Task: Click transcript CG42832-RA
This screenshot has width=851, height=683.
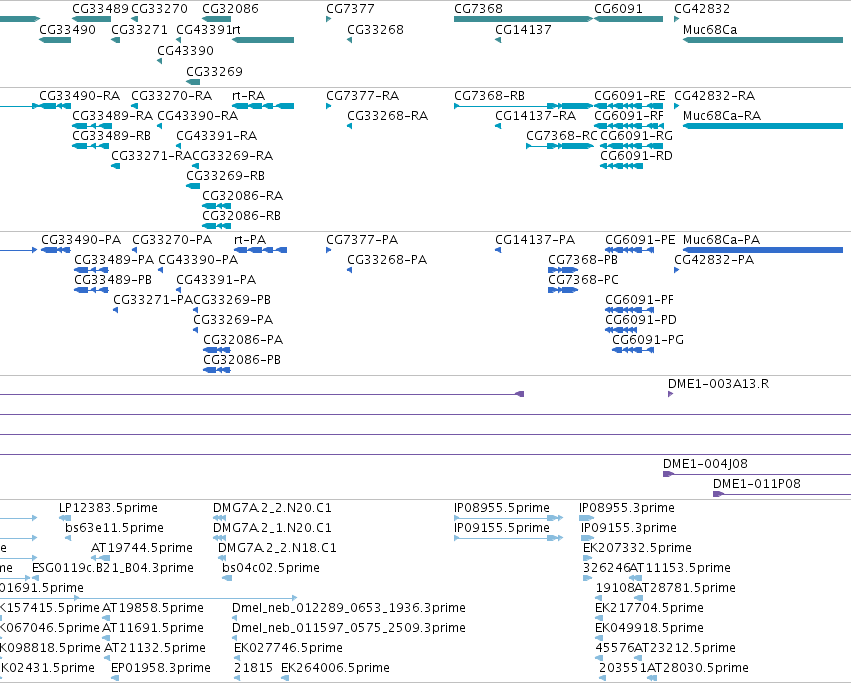Action: [714, 96]
